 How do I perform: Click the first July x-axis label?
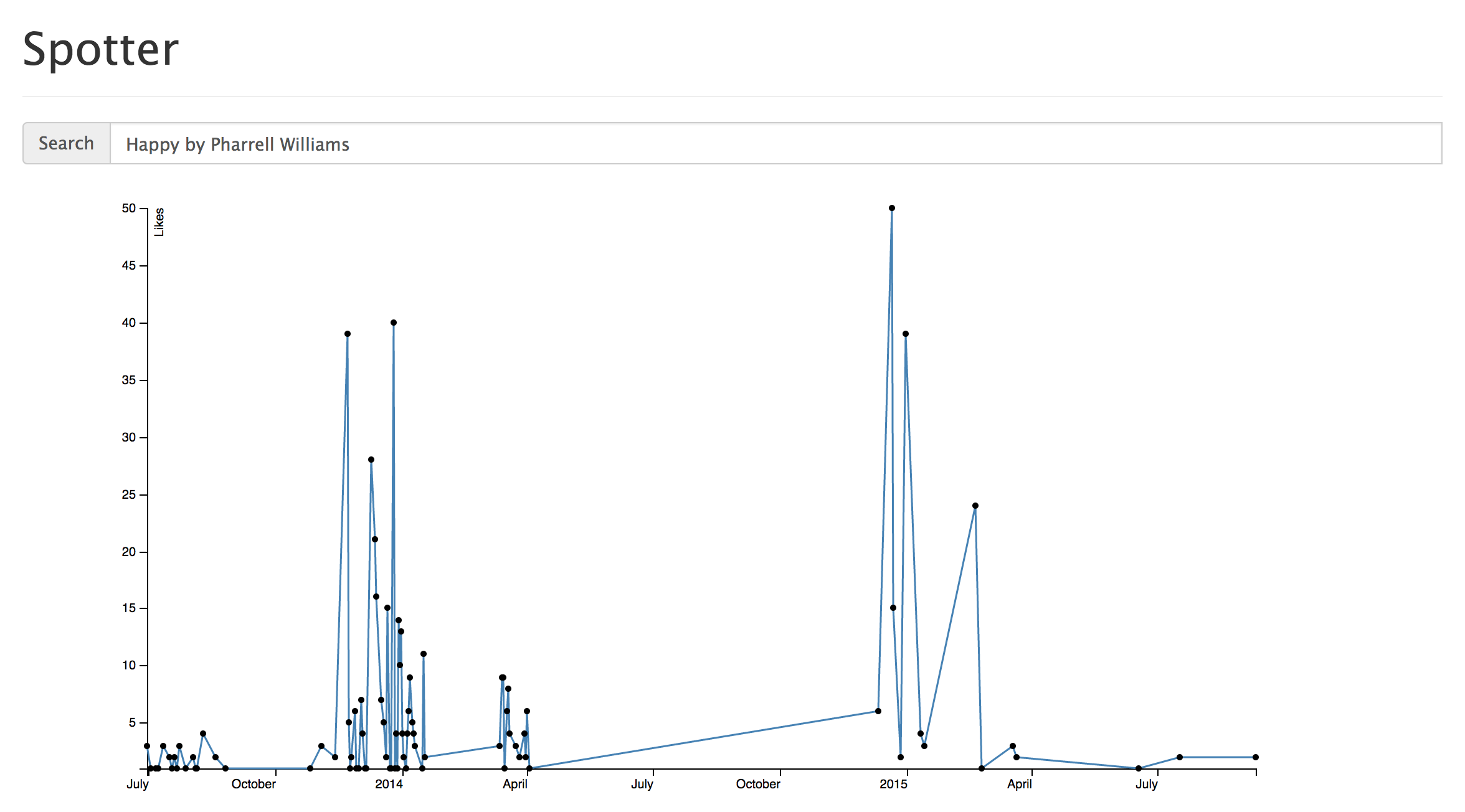tap(138, 784)
